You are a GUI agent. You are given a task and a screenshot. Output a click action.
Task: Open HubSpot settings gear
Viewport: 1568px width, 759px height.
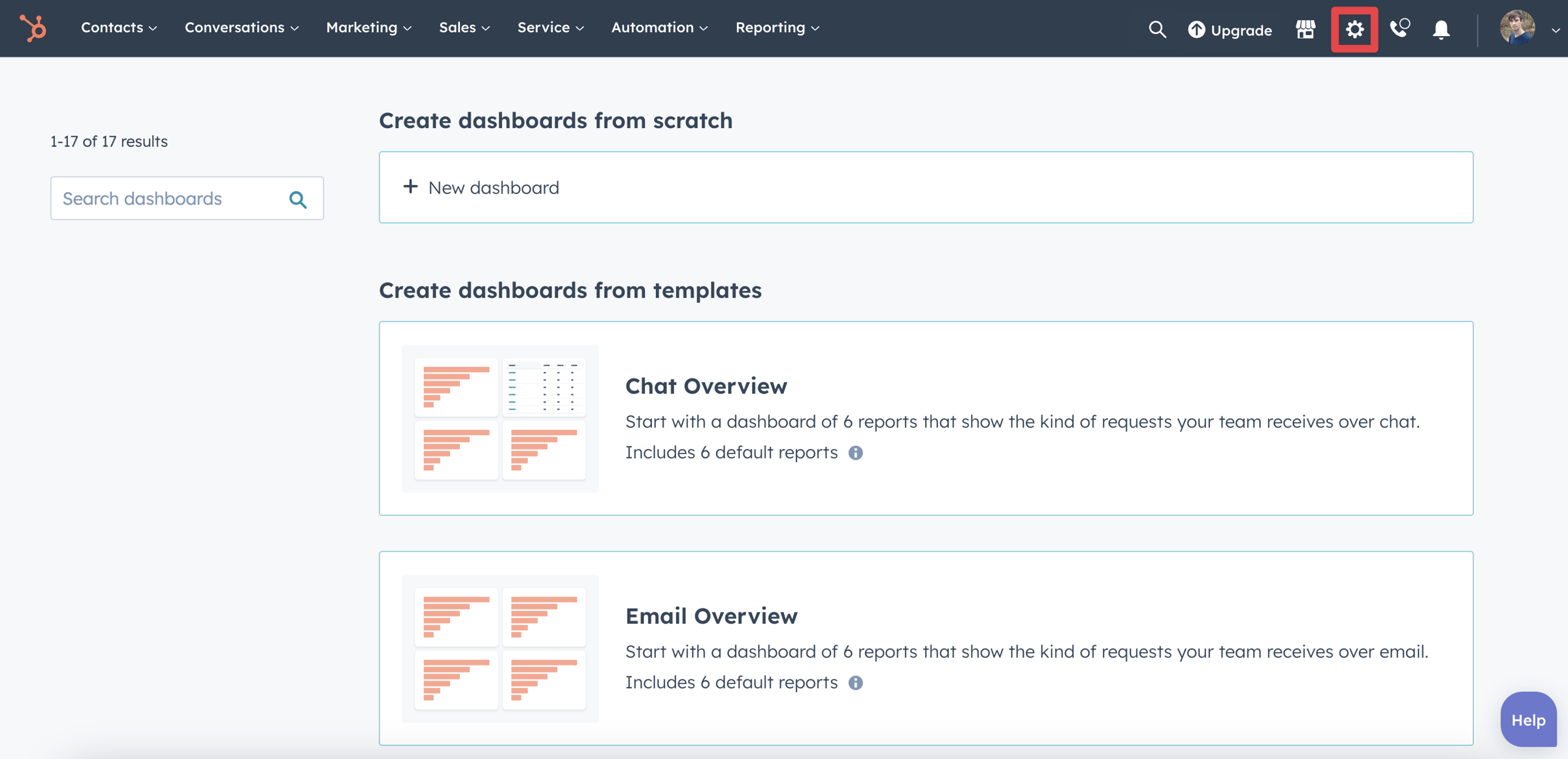point(1355,29)
